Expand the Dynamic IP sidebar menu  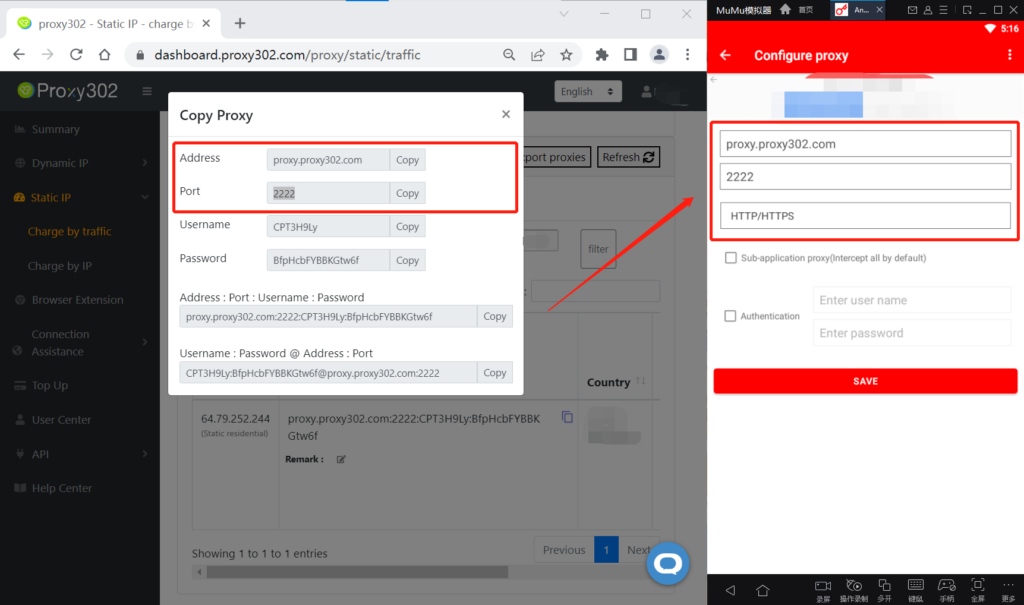pos(81,163)
